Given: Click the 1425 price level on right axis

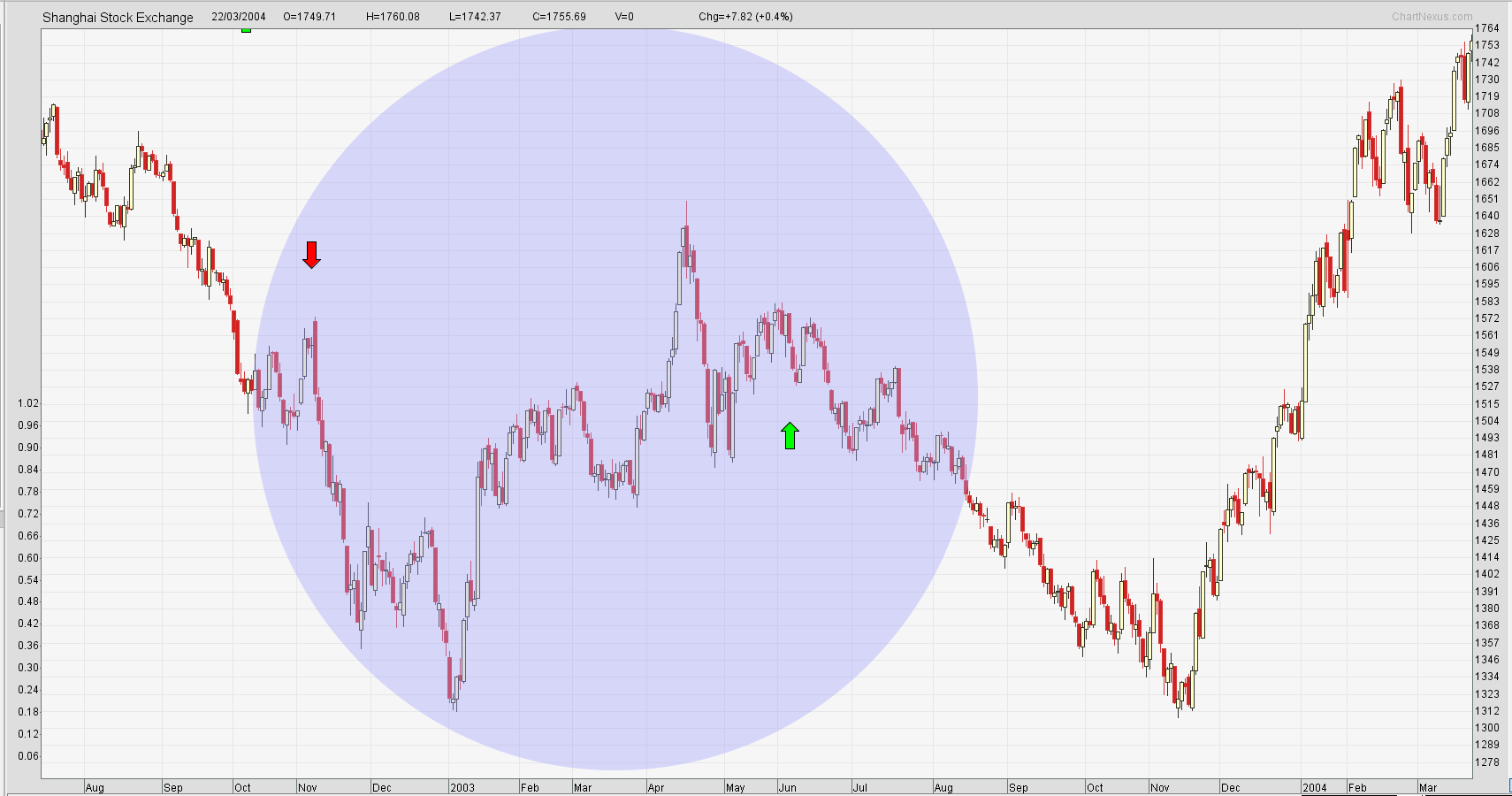Looking at the screenshot, I should pyautogui.click(x=1487, y=540).
